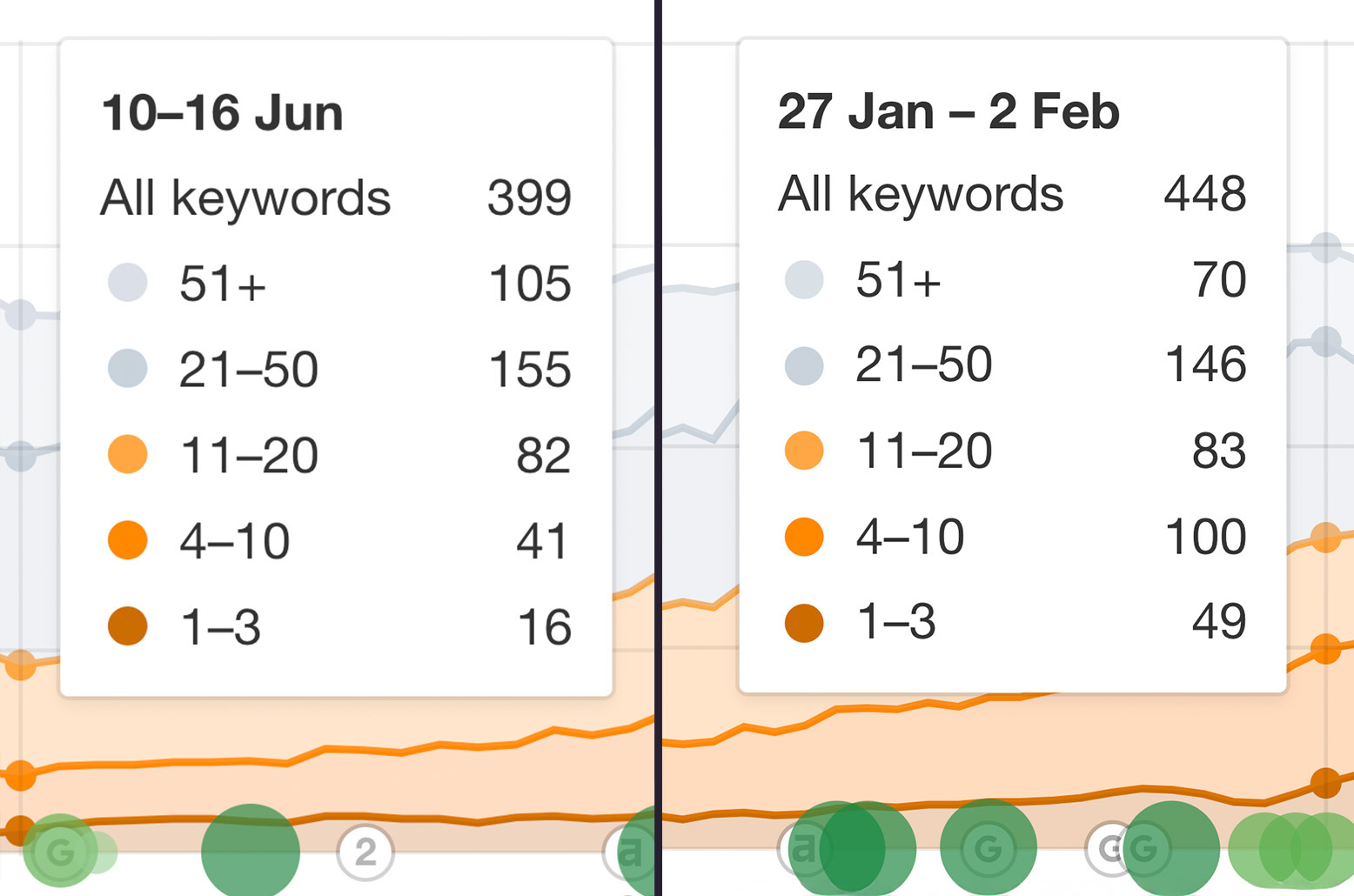Click the 4–10 orange swatch in June tooltip
Viewport: 1354px width, 896px height.
pos(128,540)
